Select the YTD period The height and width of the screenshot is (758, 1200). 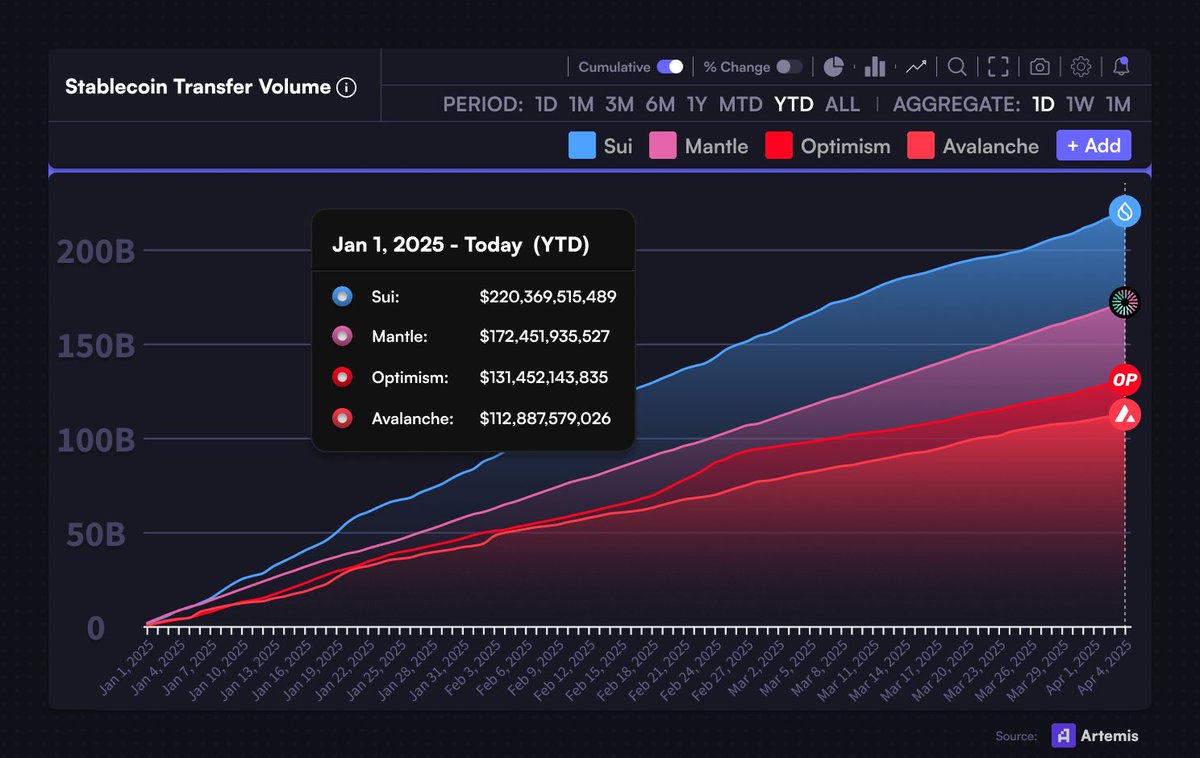pos(794,104)
